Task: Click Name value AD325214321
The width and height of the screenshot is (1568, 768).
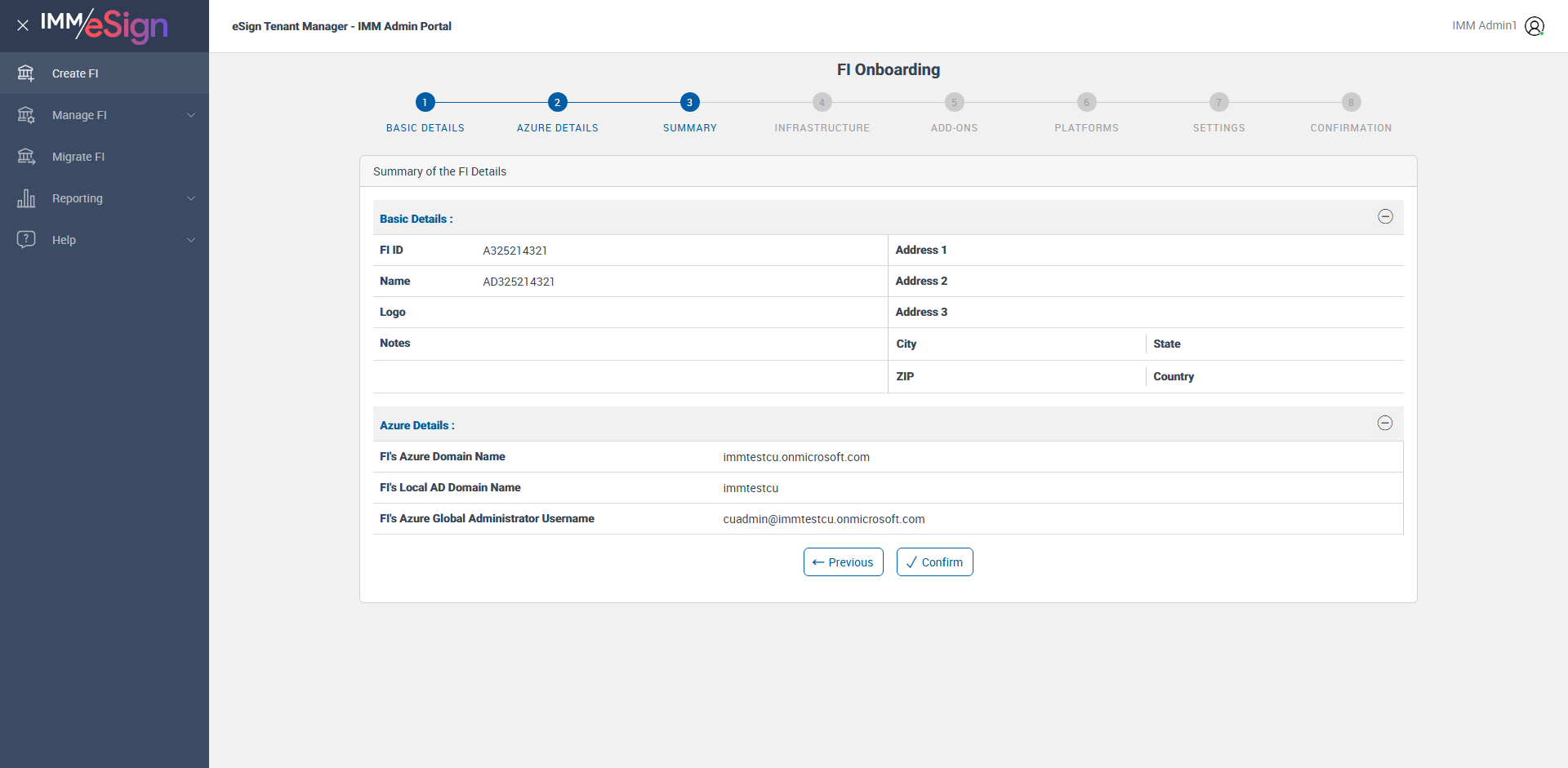Action: (x=519, y=282)
